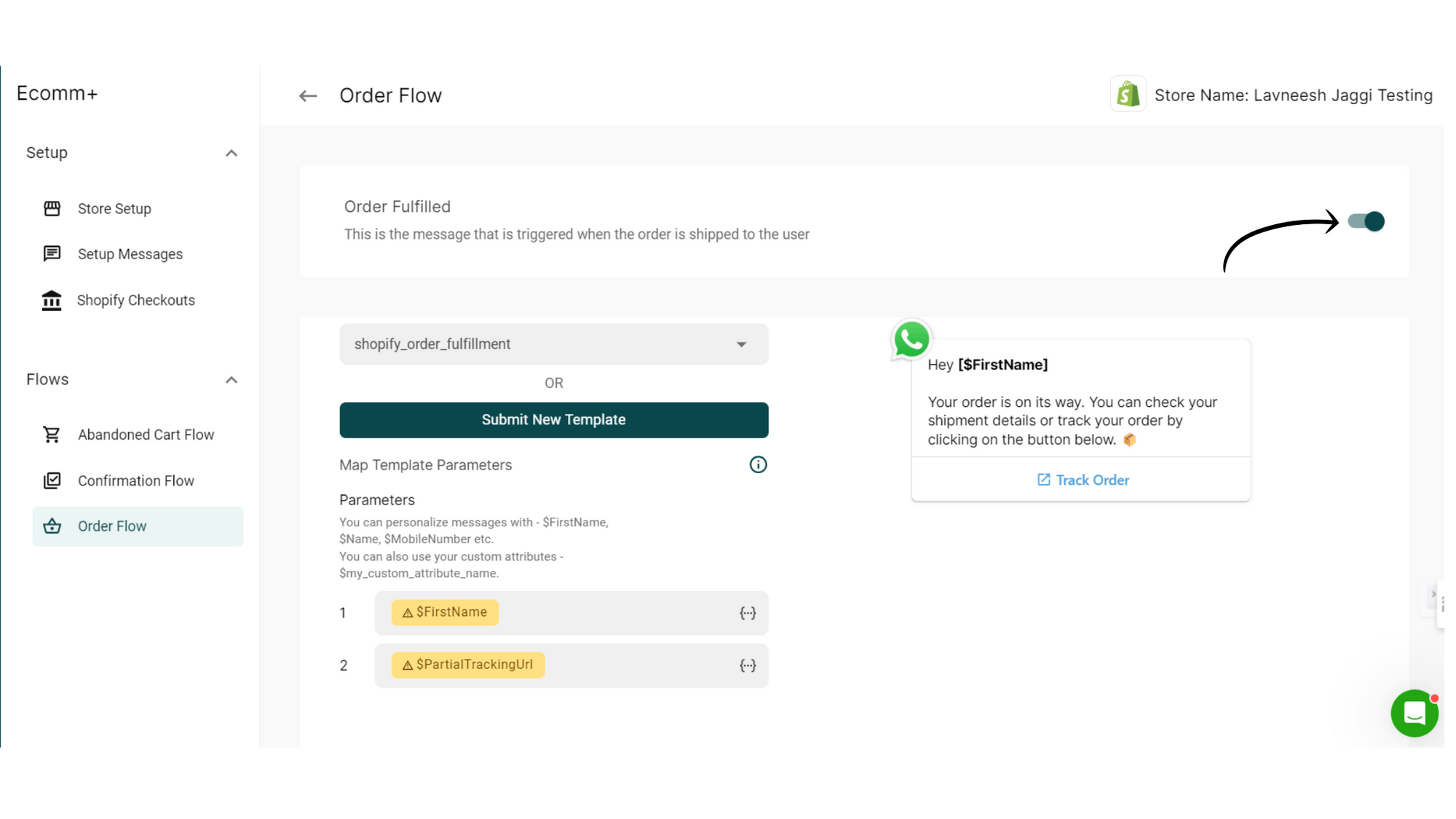Click the Submit New Template button
Image resolution: width=1456 pixels, height=819 pixels.
coord(553,419)
